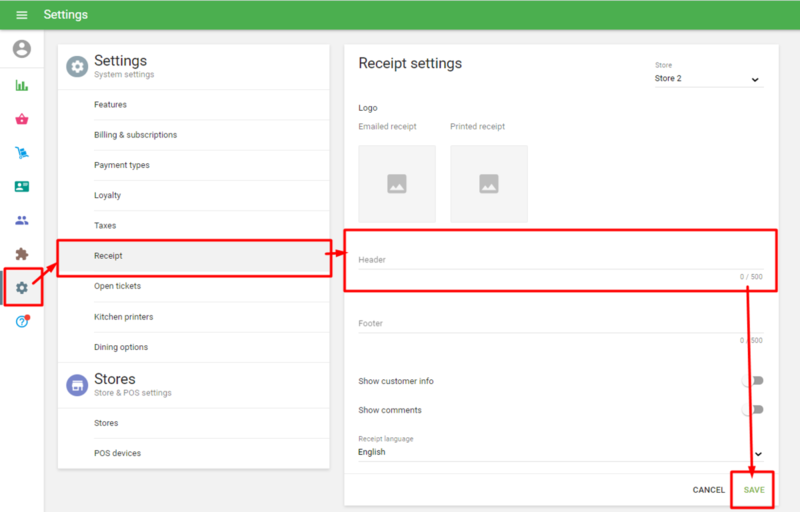800x512 pixels.
Task: Open the Reports bar chart icon
Action: pyautogui.click(x=22, y=86)
